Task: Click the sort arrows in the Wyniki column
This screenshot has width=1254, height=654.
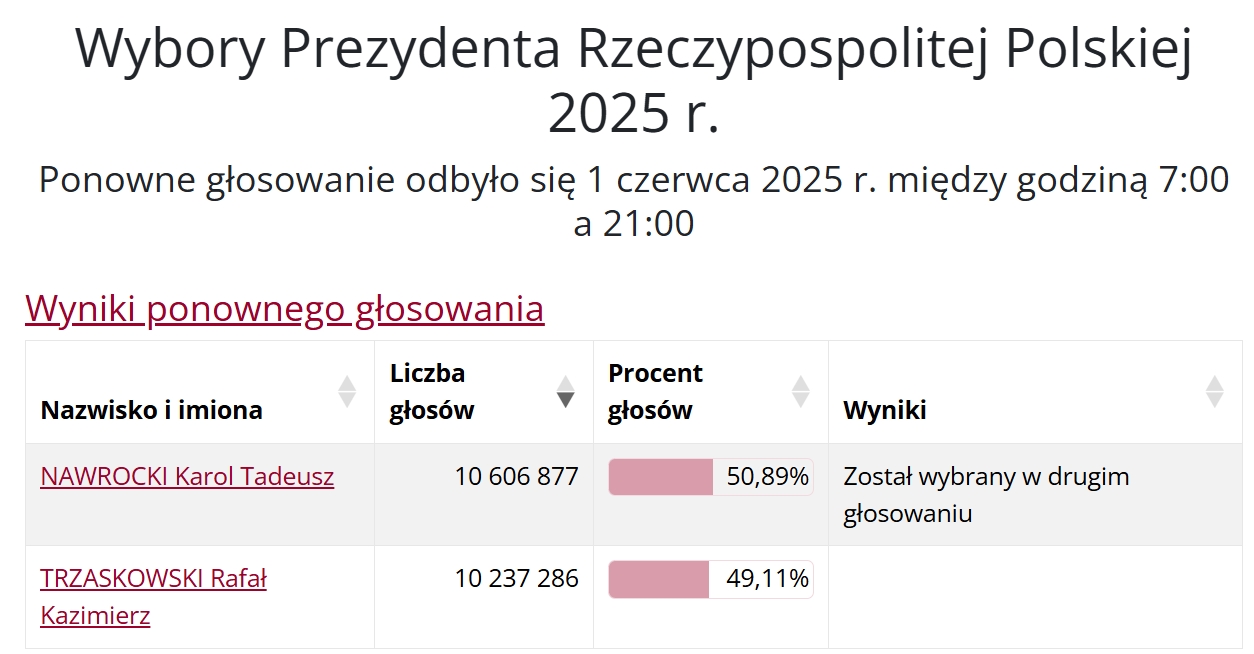Action: click(1215, 391)
